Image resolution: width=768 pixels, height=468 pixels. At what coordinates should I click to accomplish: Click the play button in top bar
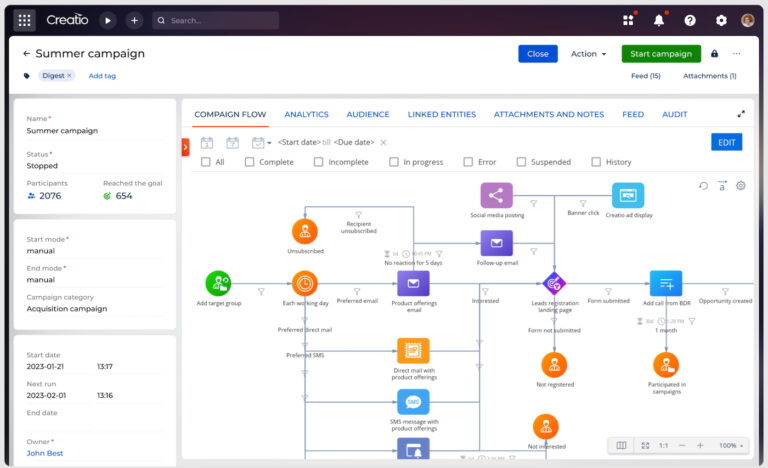108,20
